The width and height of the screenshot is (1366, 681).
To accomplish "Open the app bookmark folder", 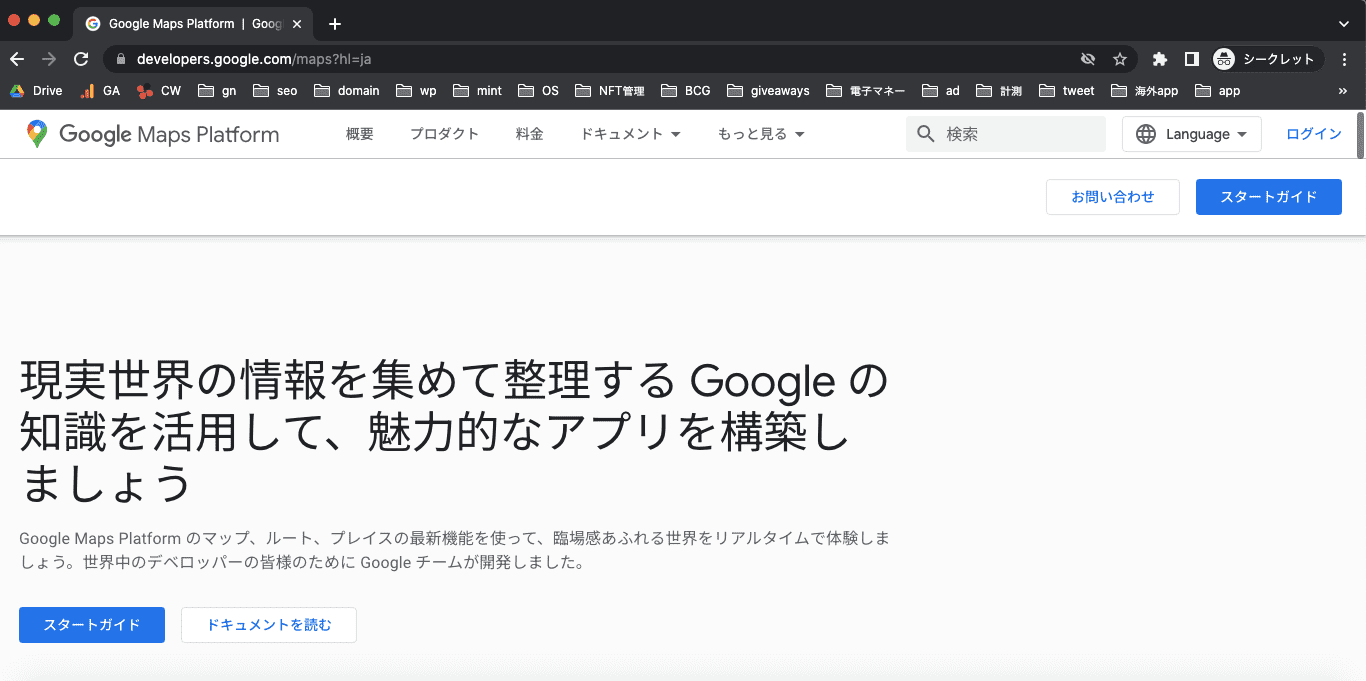I will [1218, 91].
